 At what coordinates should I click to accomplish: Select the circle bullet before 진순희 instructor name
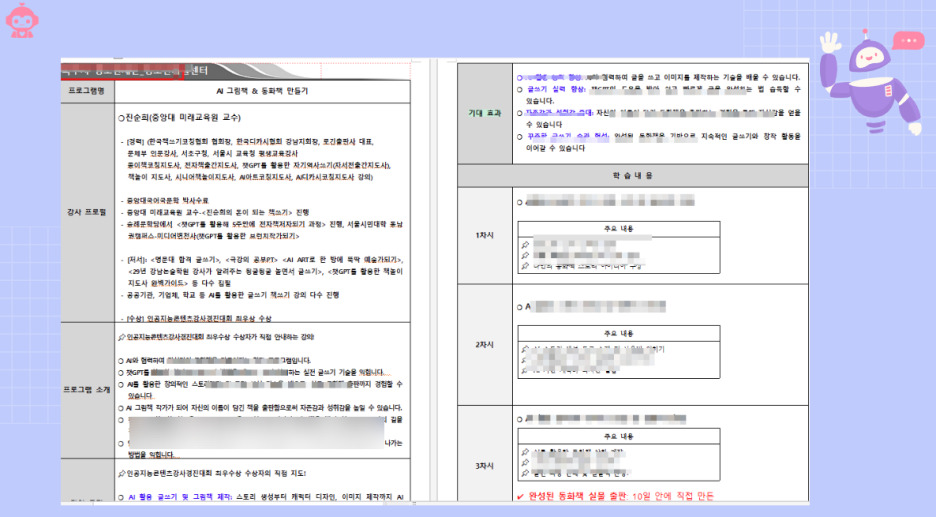coord(121,118)
